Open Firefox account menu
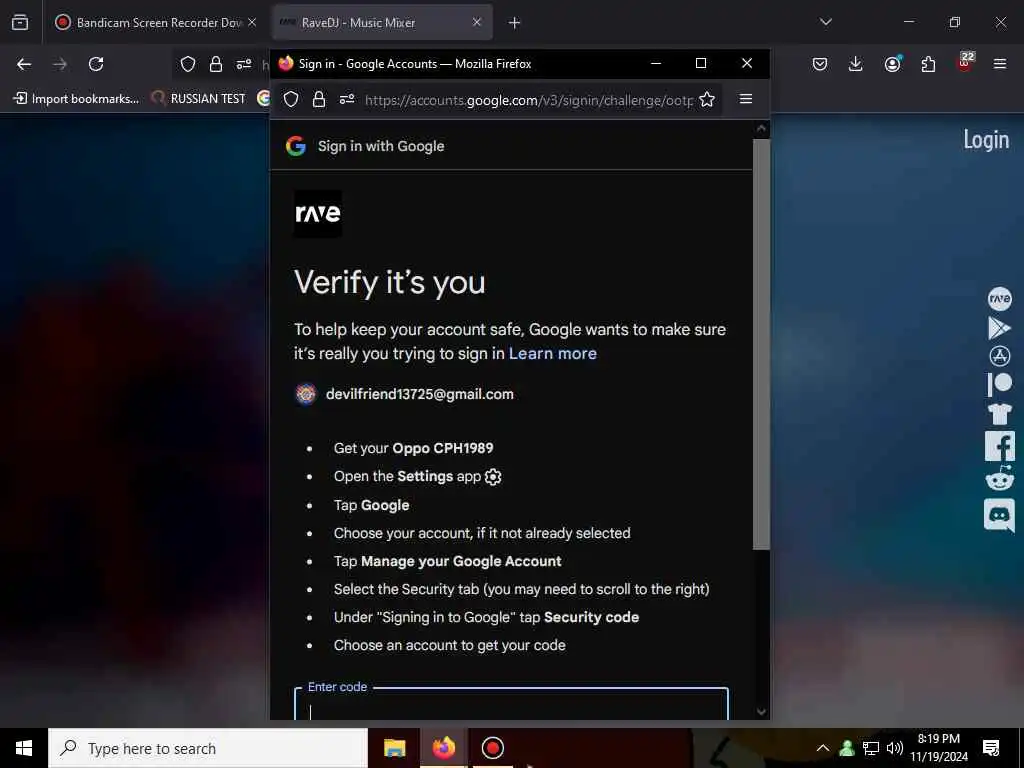 click(893, 63)
